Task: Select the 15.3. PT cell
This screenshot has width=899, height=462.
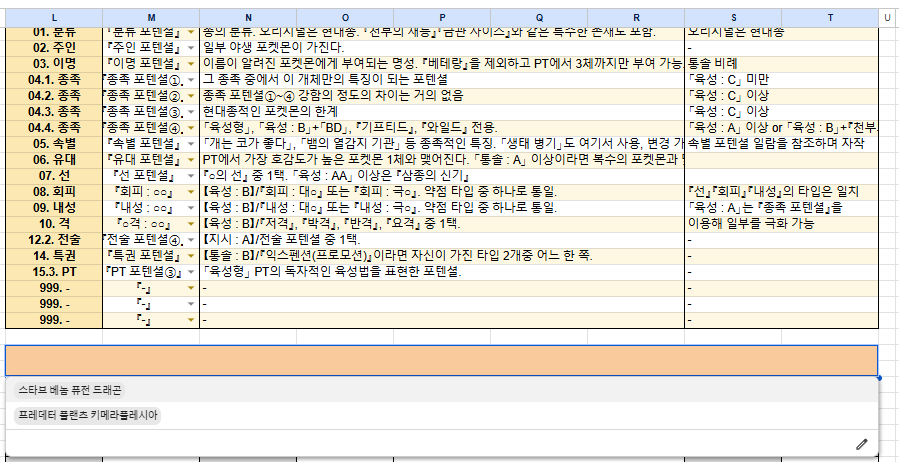Action: click(54, 272)
